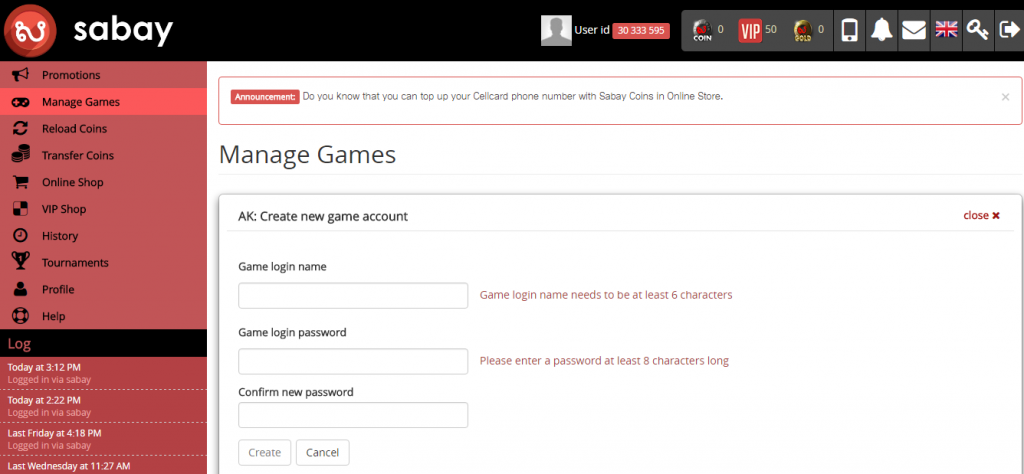Screen dimensions: 1024x474
Task: Click the key icon in header
Action: coord(976,30)
